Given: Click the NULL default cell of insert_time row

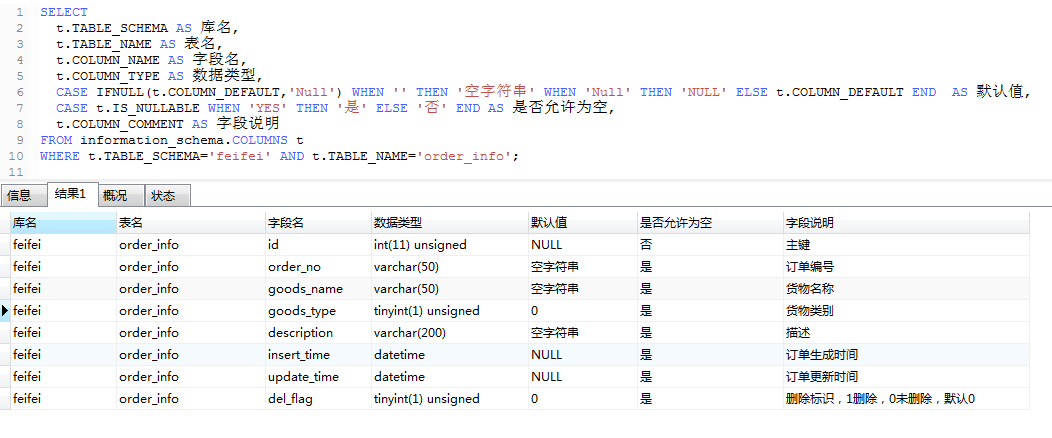Looking at the screenshot, I should click(582, 355).
